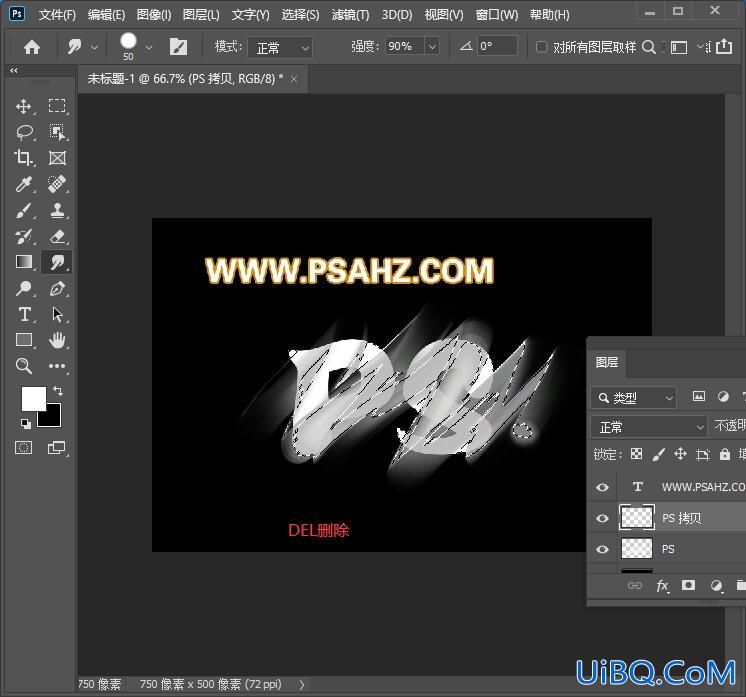
Task: Toggle Quick Mask mode
Action: [23, 448]
